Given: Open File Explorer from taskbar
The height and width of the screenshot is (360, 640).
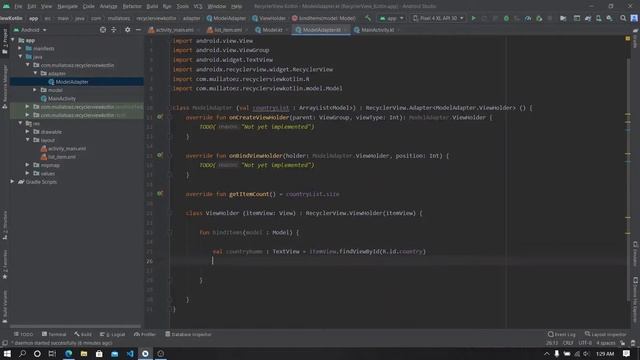Looking at the screenshot, I should [84, 353].
